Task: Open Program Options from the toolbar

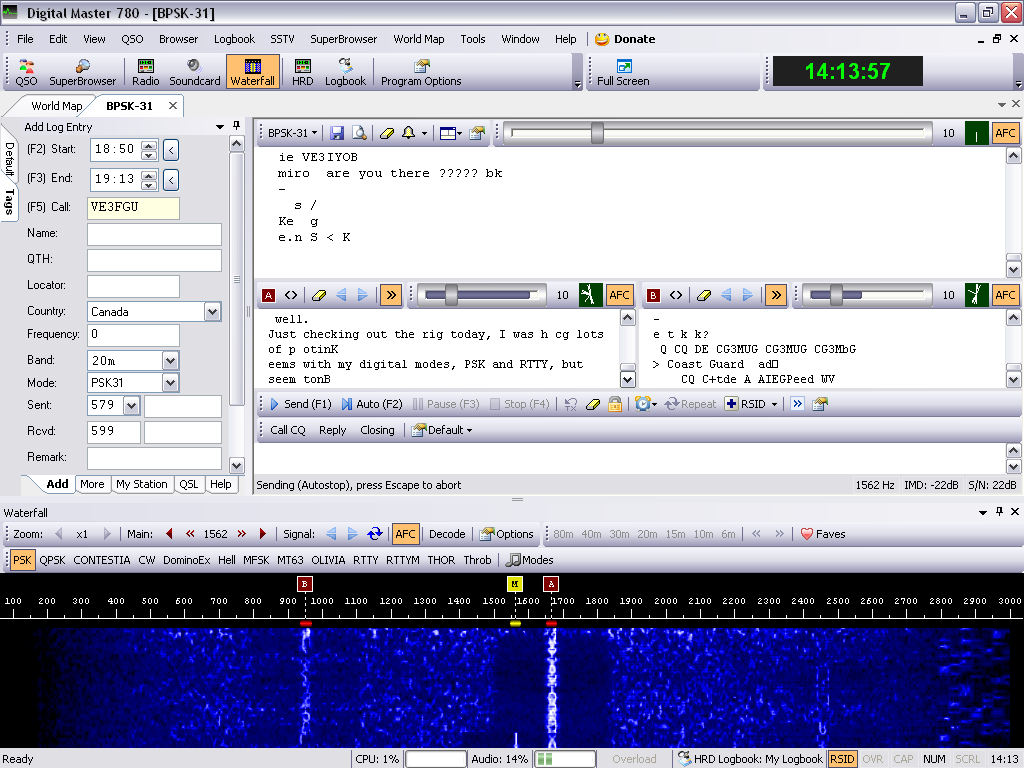Action: point(421,72)
